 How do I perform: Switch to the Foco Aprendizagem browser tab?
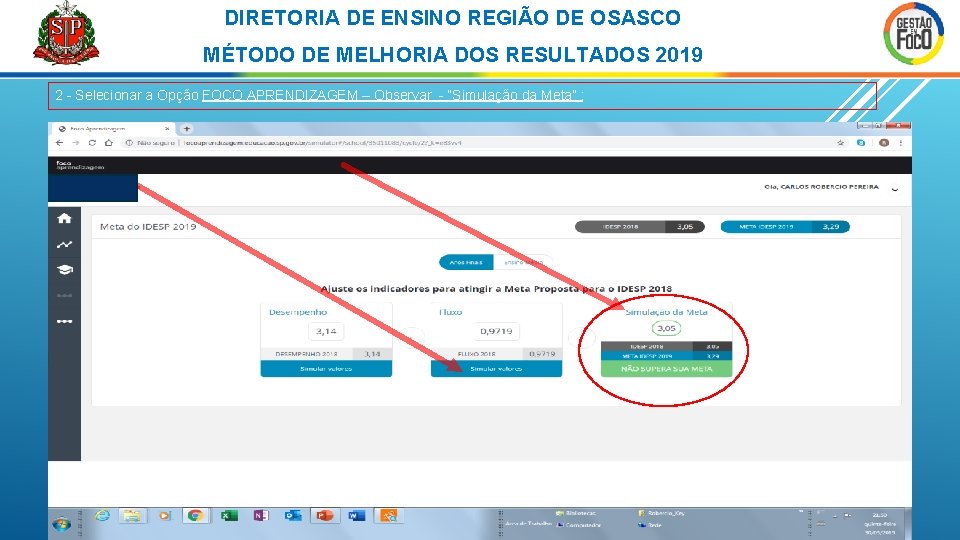pos(113,129)
